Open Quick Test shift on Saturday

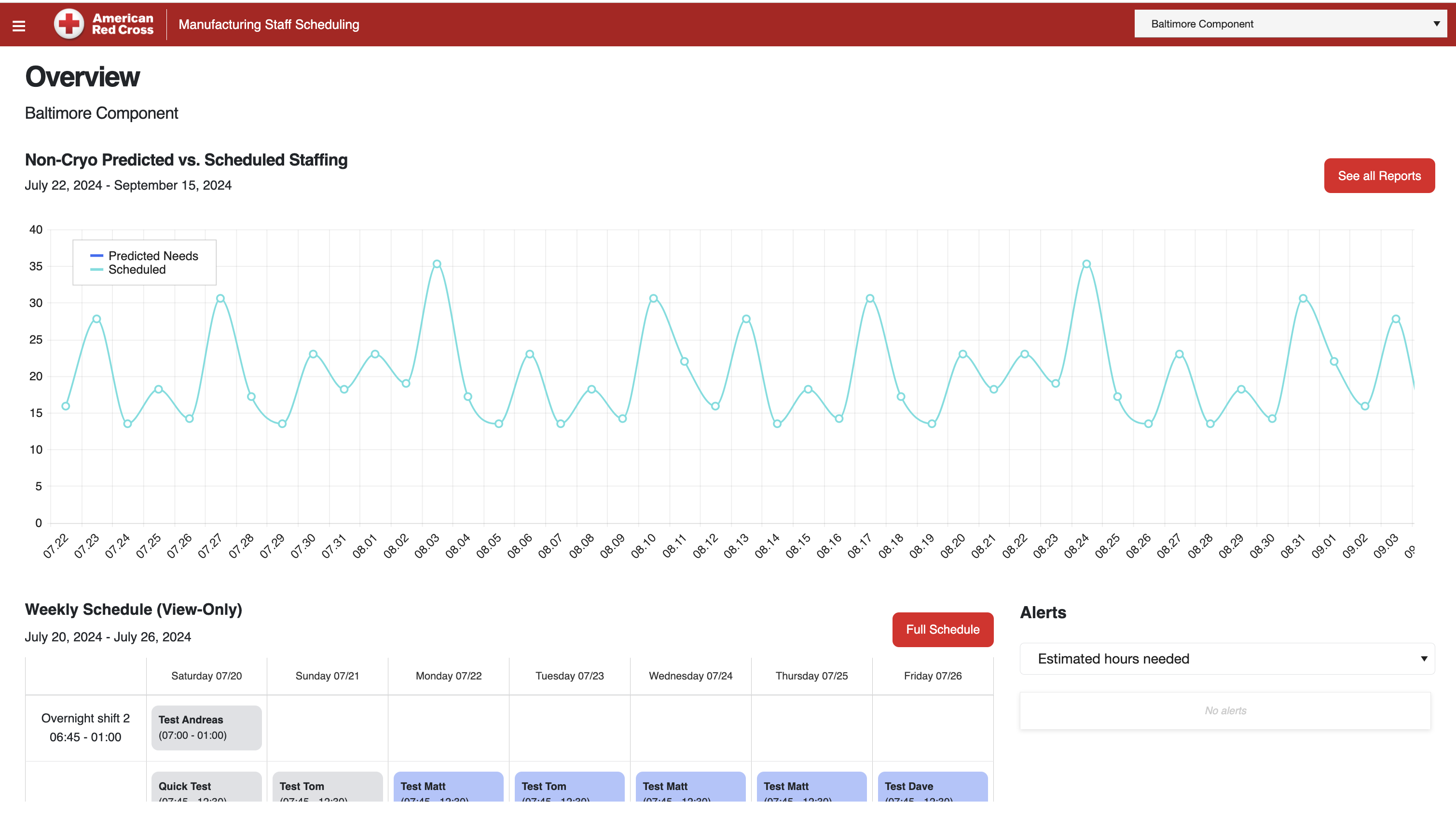click(x=206, y=787)
